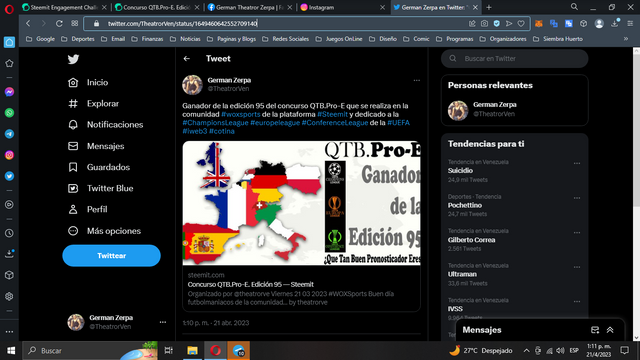Screen dimensions: 640x360
Task: Switch to German Theatror Zerpa Facebook tab
Action: (x=249, y=7)
